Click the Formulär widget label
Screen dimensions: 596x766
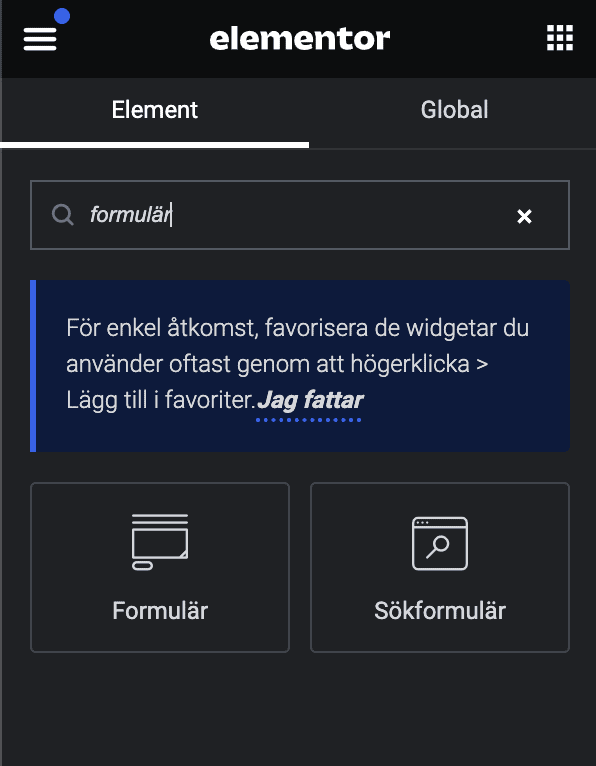pos(160,611)
